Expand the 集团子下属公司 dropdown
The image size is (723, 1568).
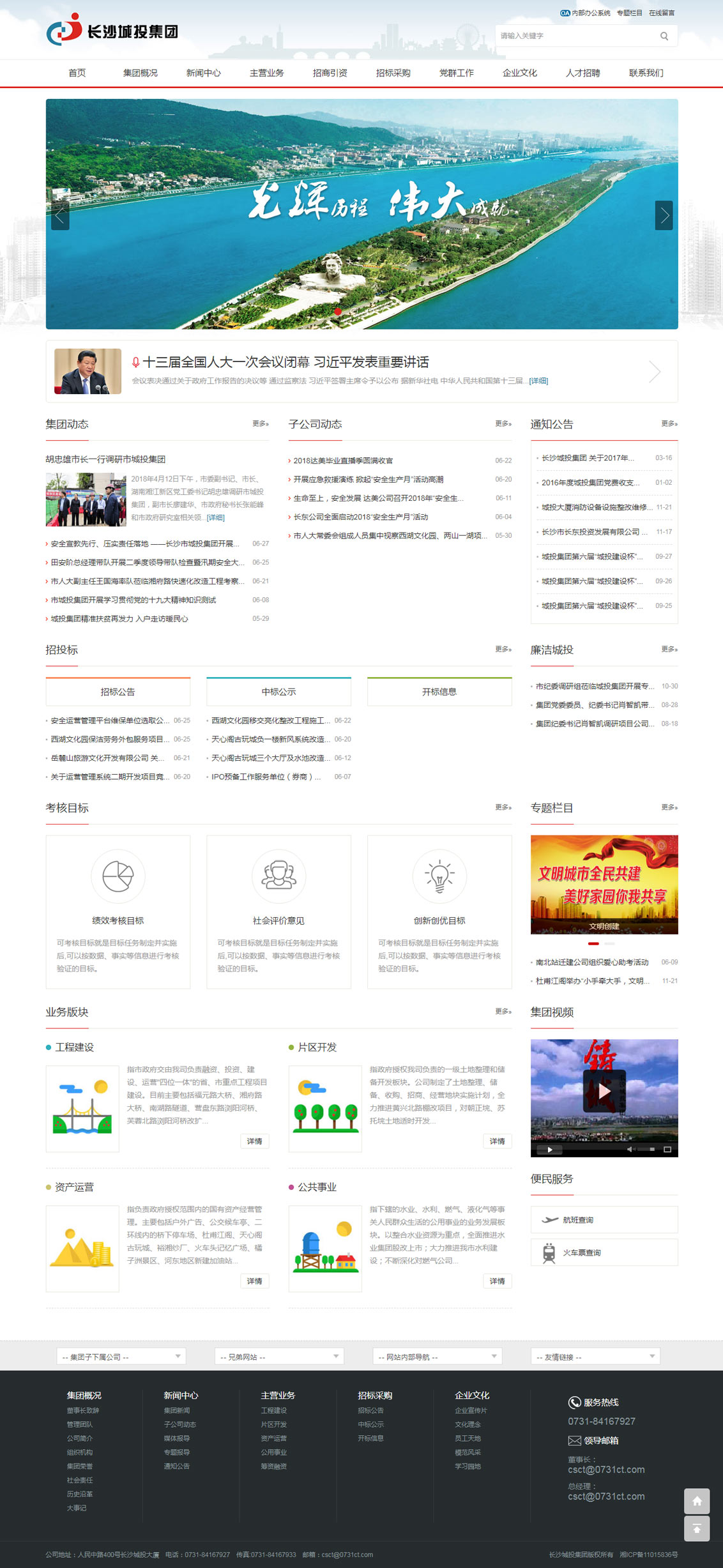coord(121,1357)
